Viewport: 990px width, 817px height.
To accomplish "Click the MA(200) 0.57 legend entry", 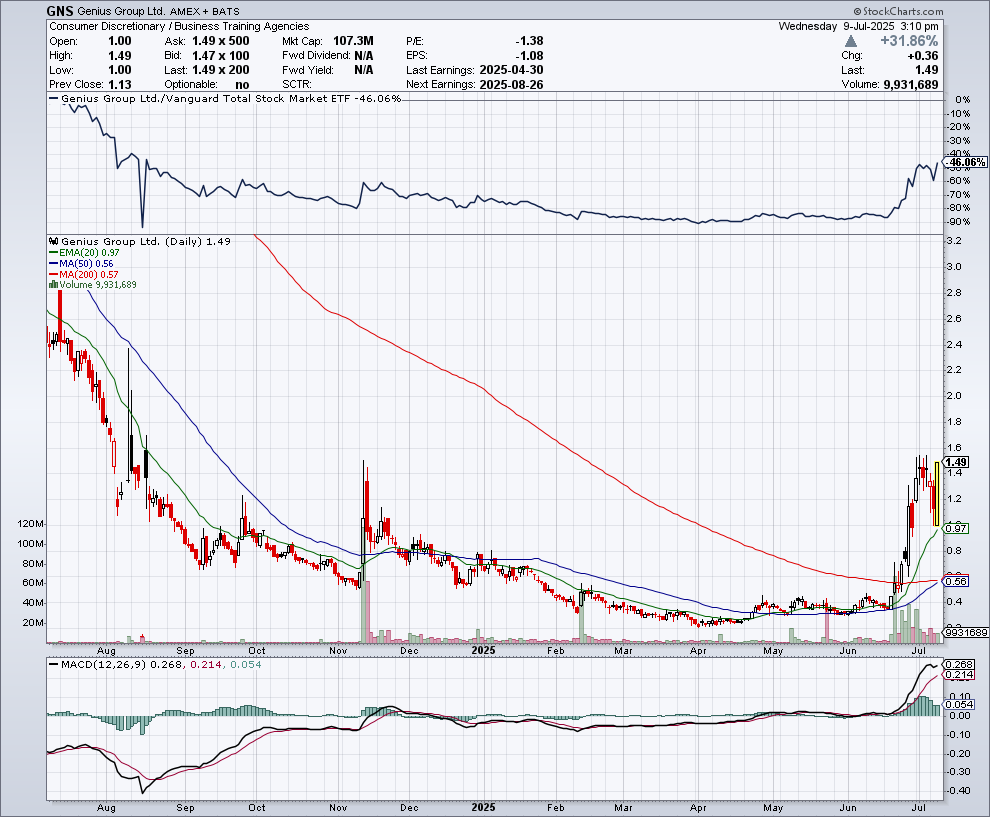I will point(84,274).
